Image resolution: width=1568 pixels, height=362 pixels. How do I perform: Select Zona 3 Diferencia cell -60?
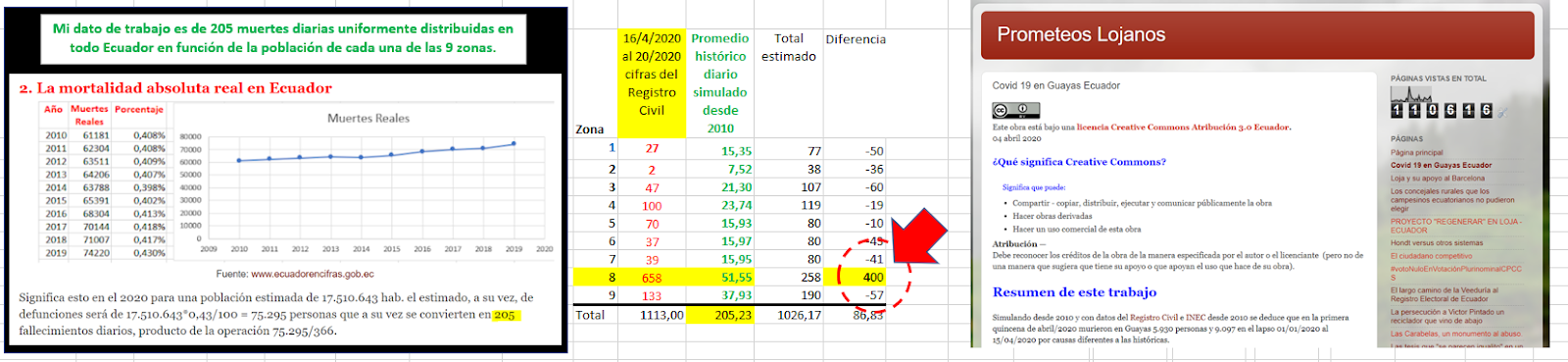point(855,187)
